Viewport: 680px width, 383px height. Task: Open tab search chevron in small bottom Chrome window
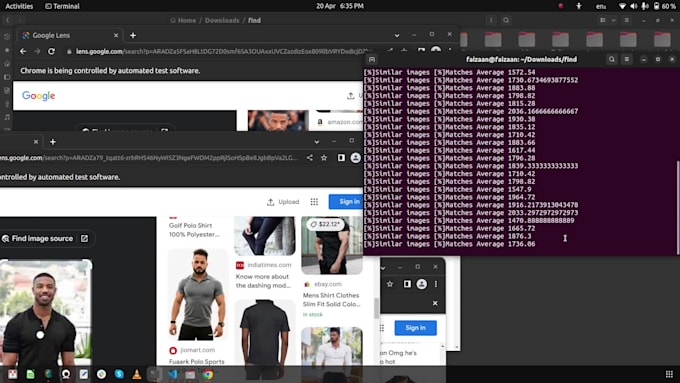click(x=383, y=268)
